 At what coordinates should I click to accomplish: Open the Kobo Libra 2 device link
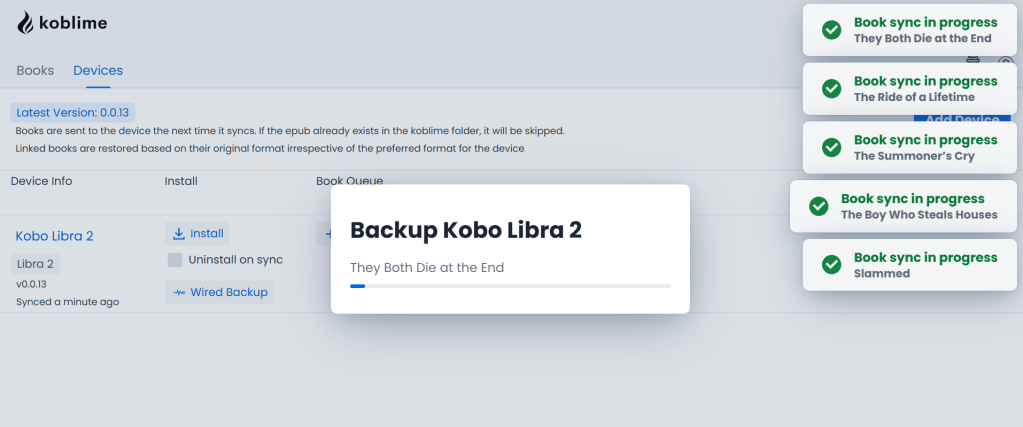click(x=54, y=236)
